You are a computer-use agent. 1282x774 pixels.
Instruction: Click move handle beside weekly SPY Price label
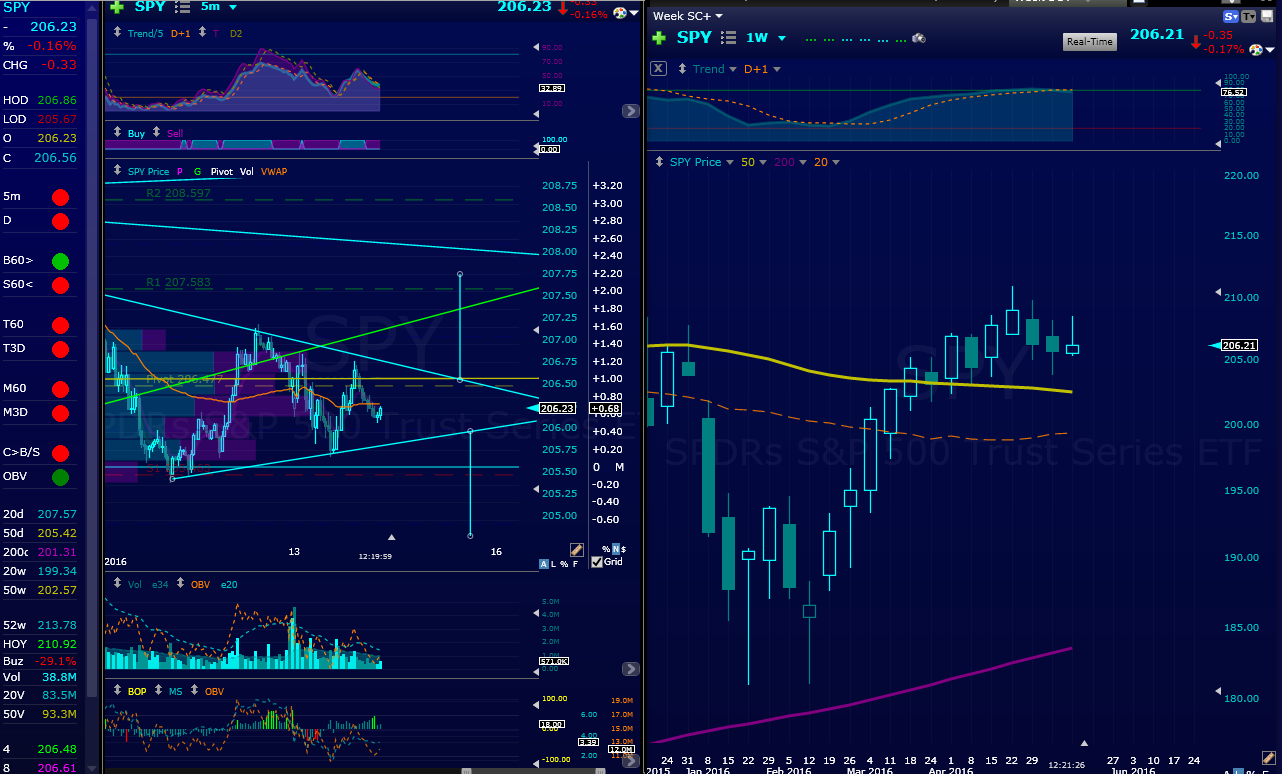[x=658, y=162]
